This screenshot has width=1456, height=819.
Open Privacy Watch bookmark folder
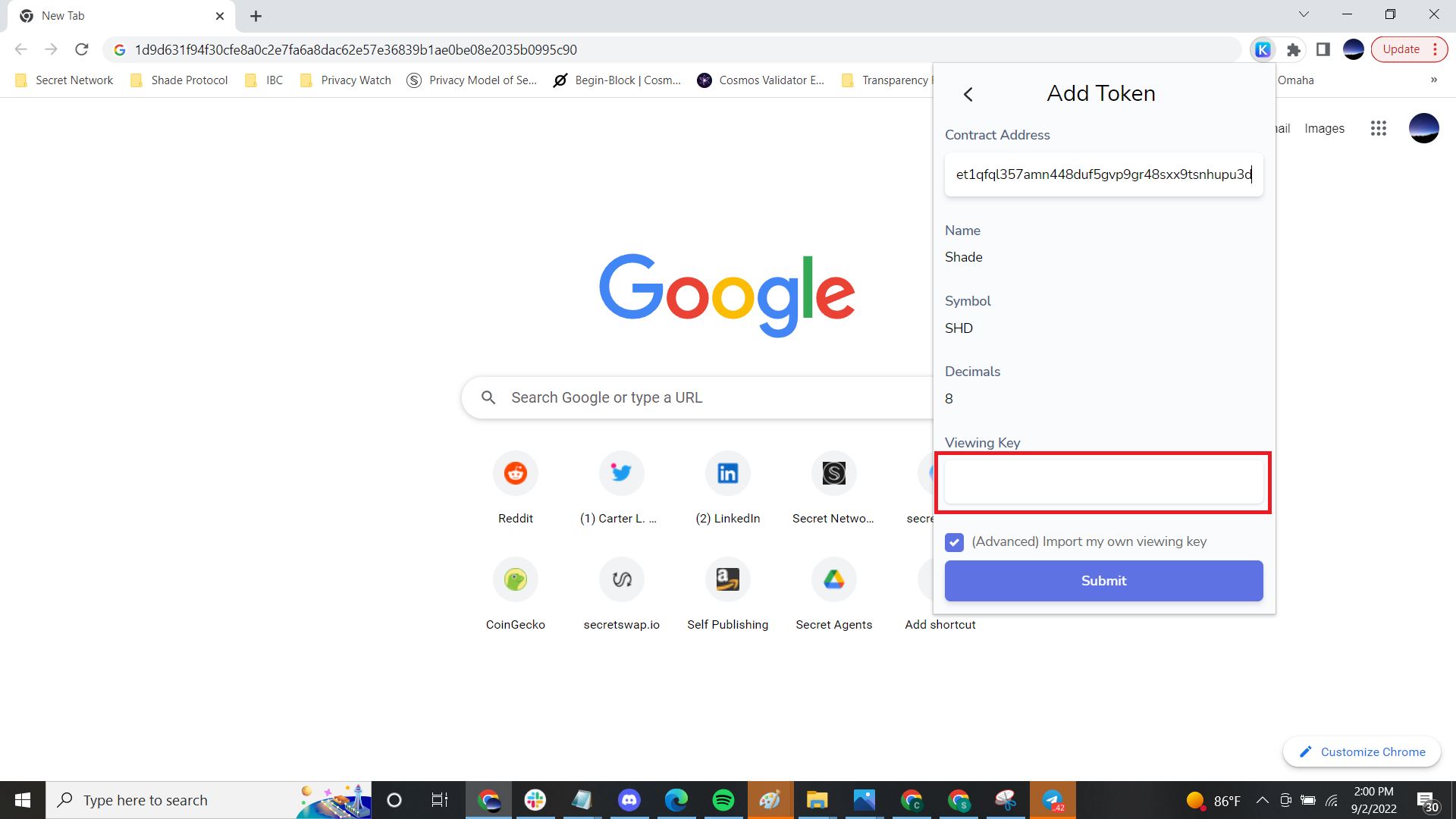click(x=346, y=80)
